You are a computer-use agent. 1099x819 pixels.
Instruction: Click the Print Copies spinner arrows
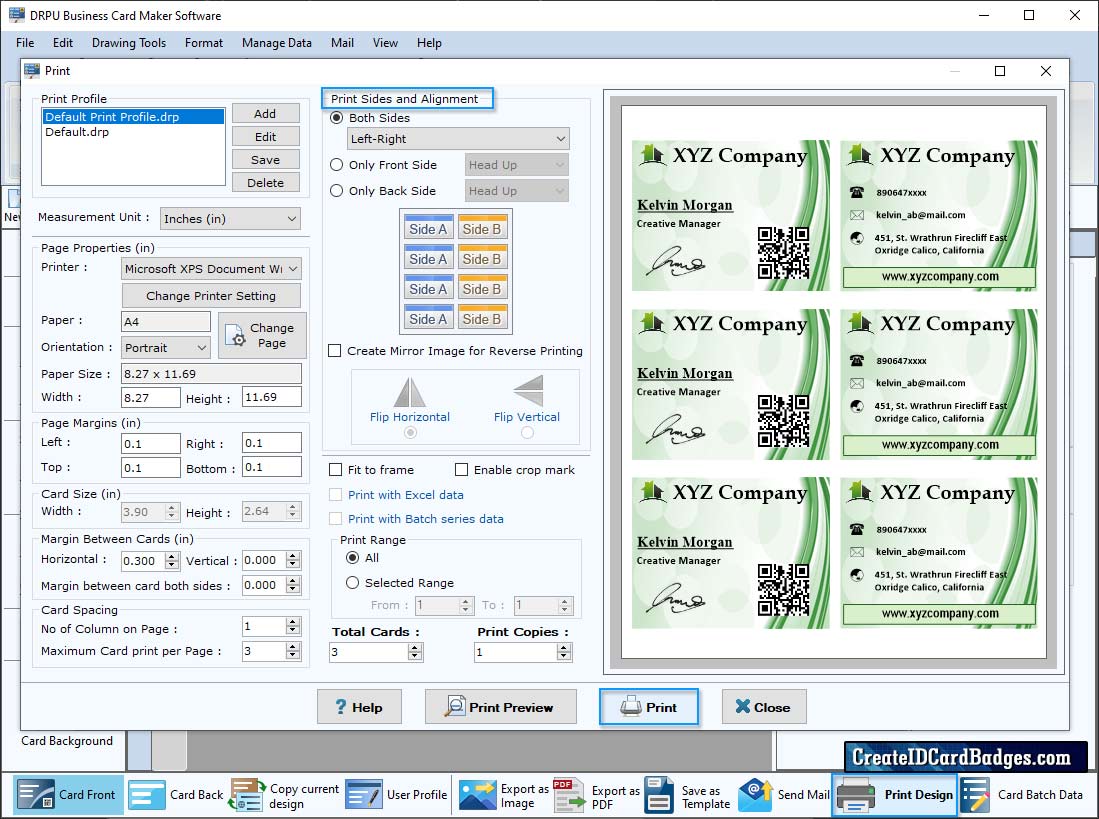[x=564, y=652]
